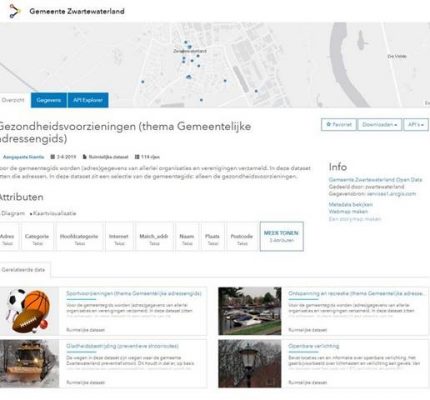
Task: Expand attributes with MEER TONEN
Action: click(281, 236)
